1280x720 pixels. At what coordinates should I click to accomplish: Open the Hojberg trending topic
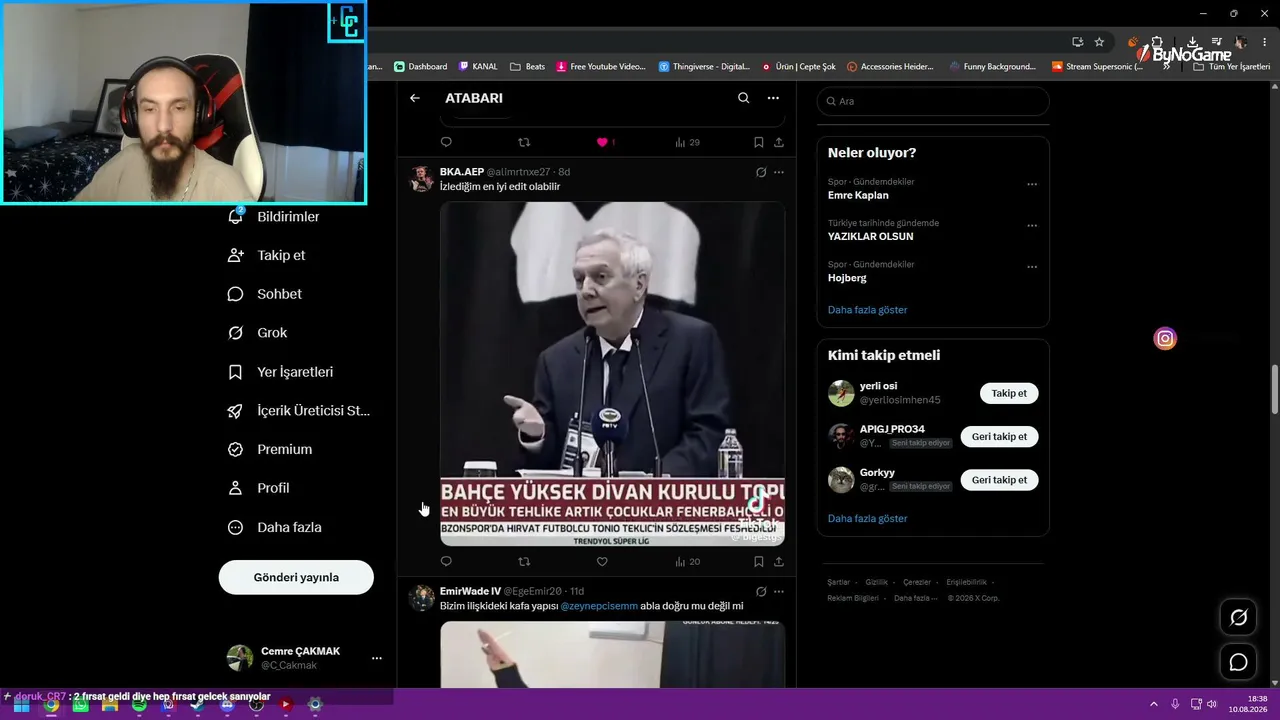point(847,278)
